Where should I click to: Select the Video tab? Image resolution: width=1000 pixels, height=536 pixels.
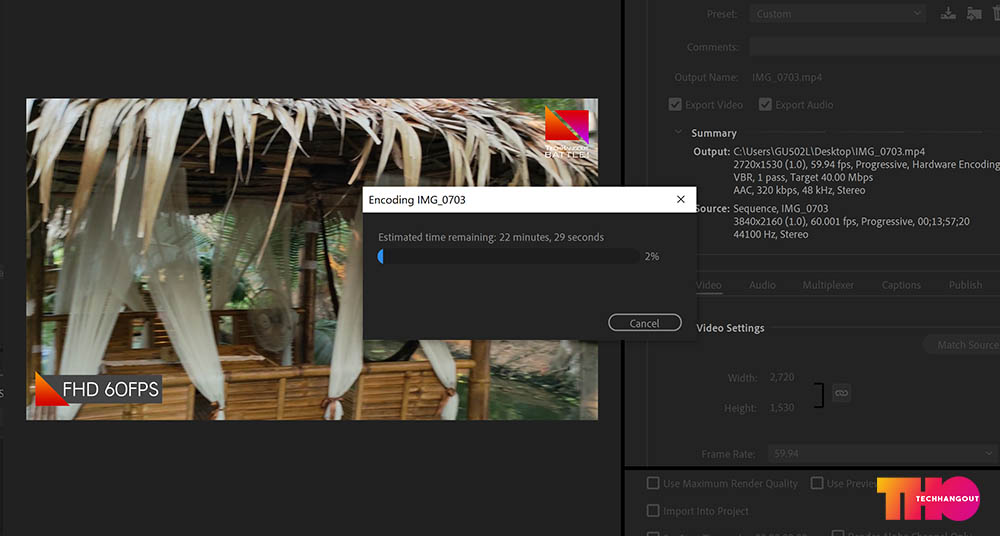pyautogui.click(x=709, y=285)
